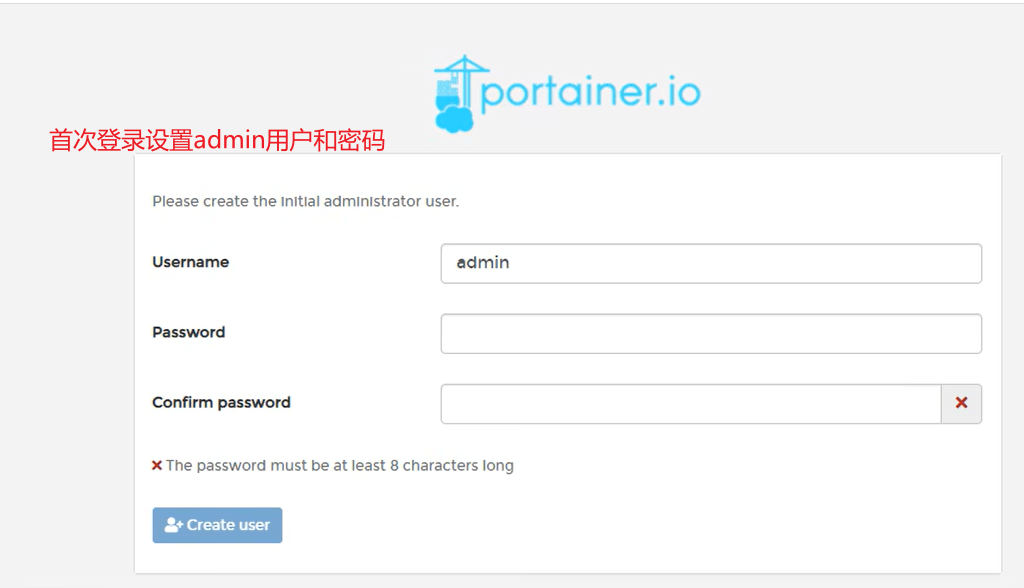Select the Confirm password input box
The image size is (1024, 588).
pos(691,404)
